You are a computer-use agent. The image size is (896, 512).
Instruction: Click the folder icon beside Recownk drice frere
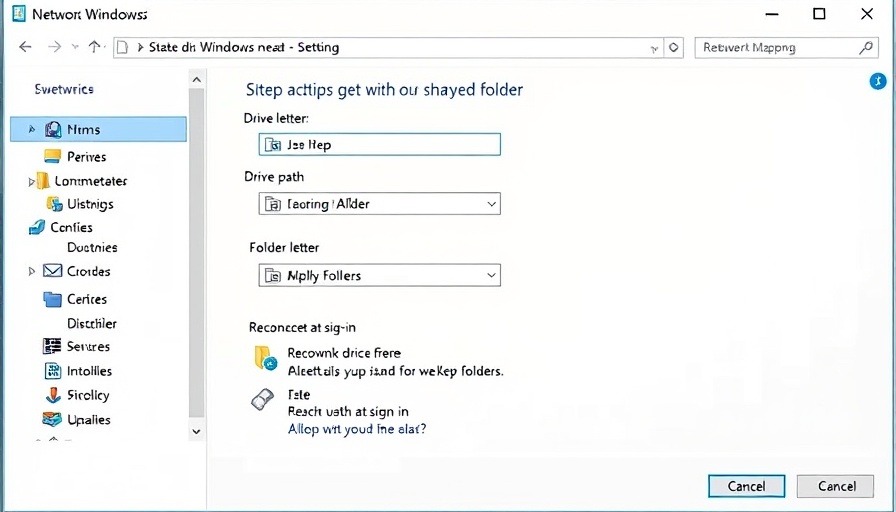pos(264,358)
